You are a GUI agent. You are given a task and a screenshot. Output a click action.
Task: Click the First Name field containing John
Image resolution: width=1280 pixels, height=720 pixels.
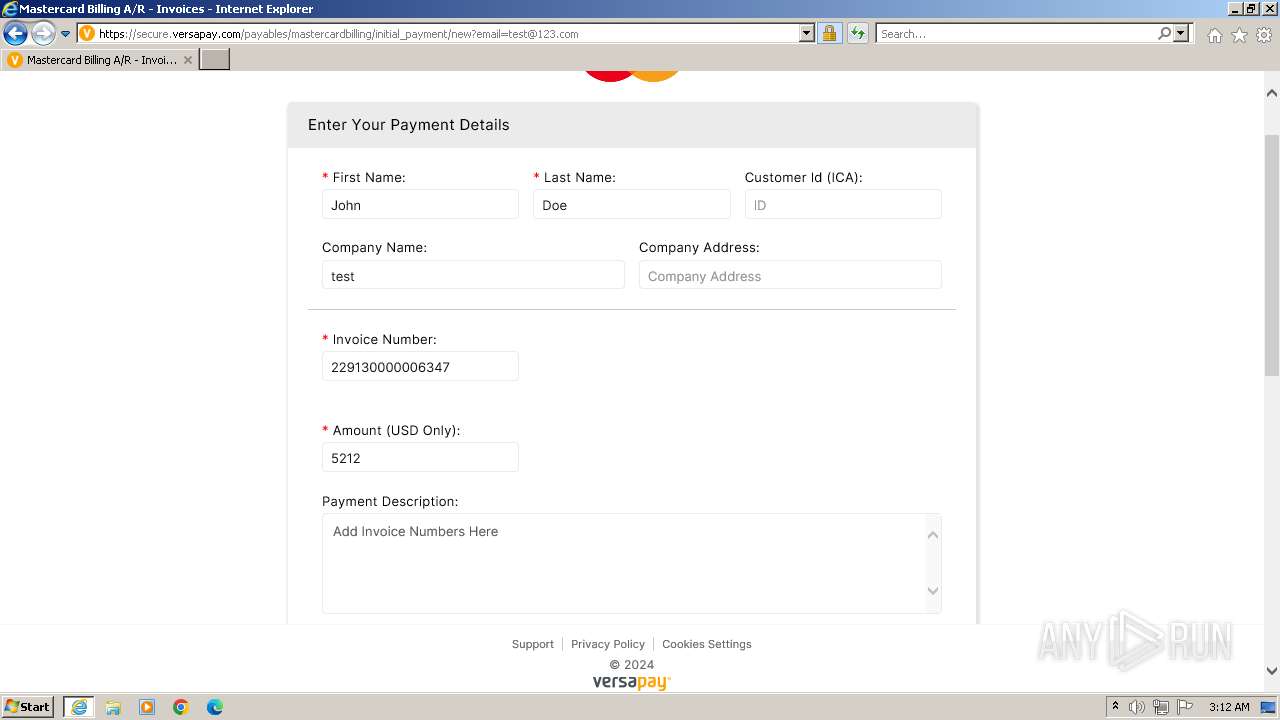[x=420, y=204]
